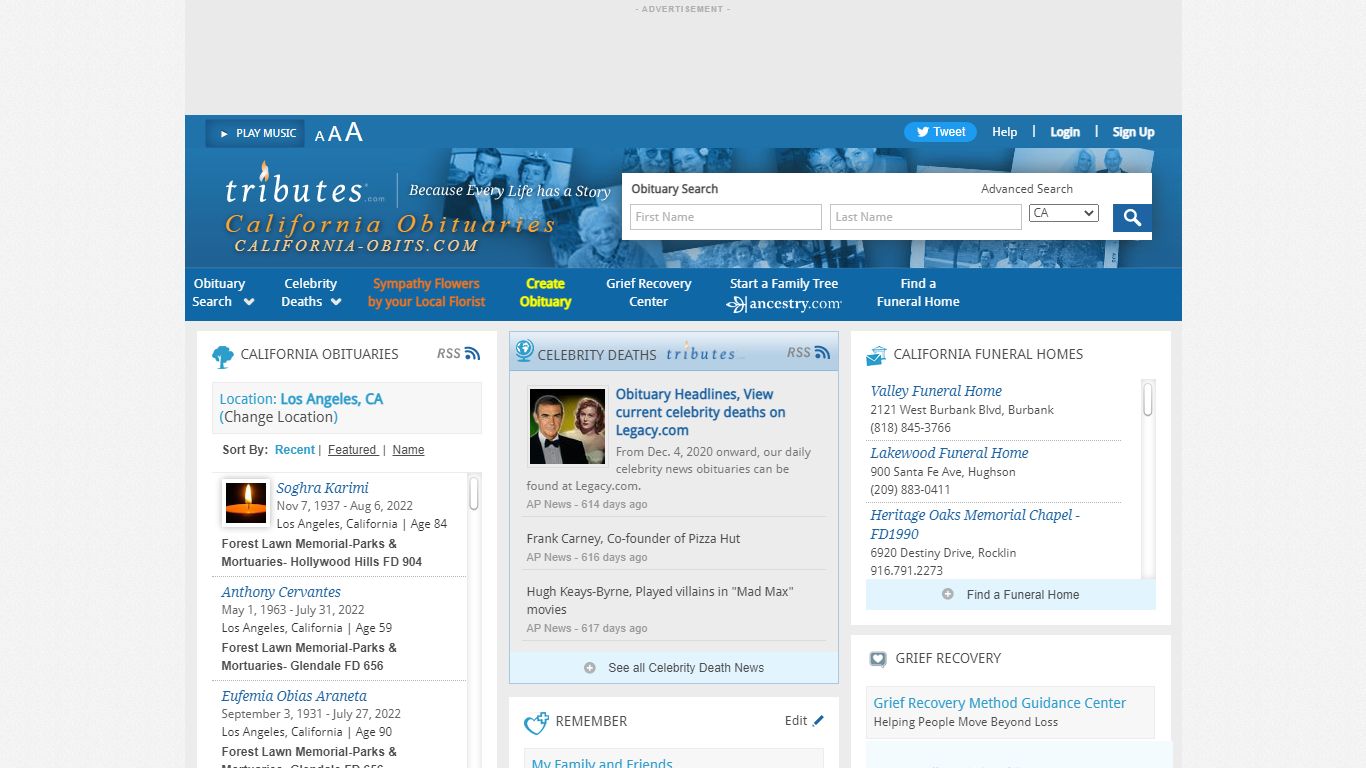Click the Remember panel heart icon
The image size is (1366, 768).
pos(537,723)
